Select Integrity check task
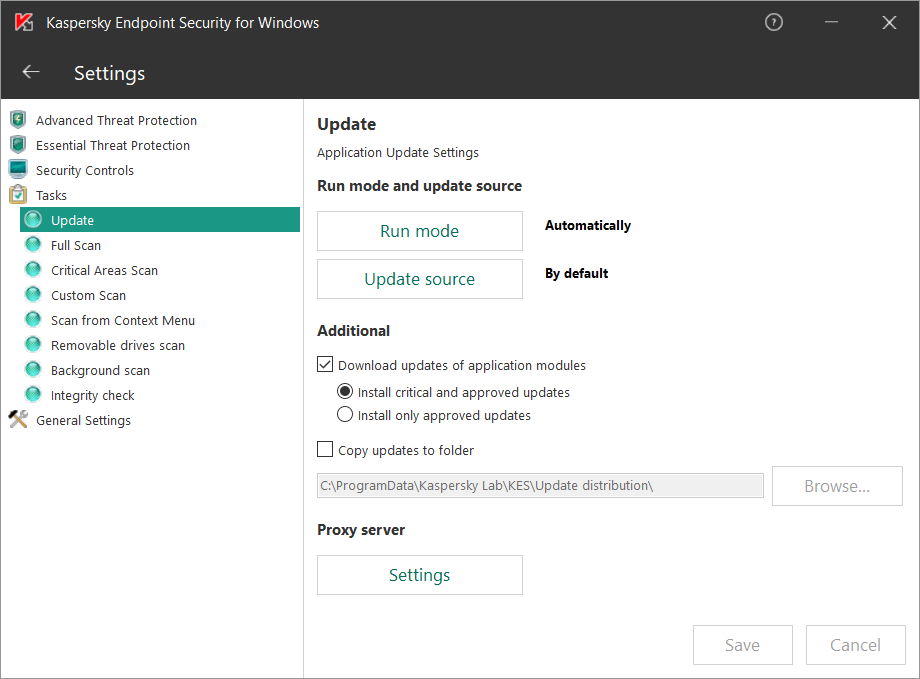The image size is (920, 679). (93, 396)
